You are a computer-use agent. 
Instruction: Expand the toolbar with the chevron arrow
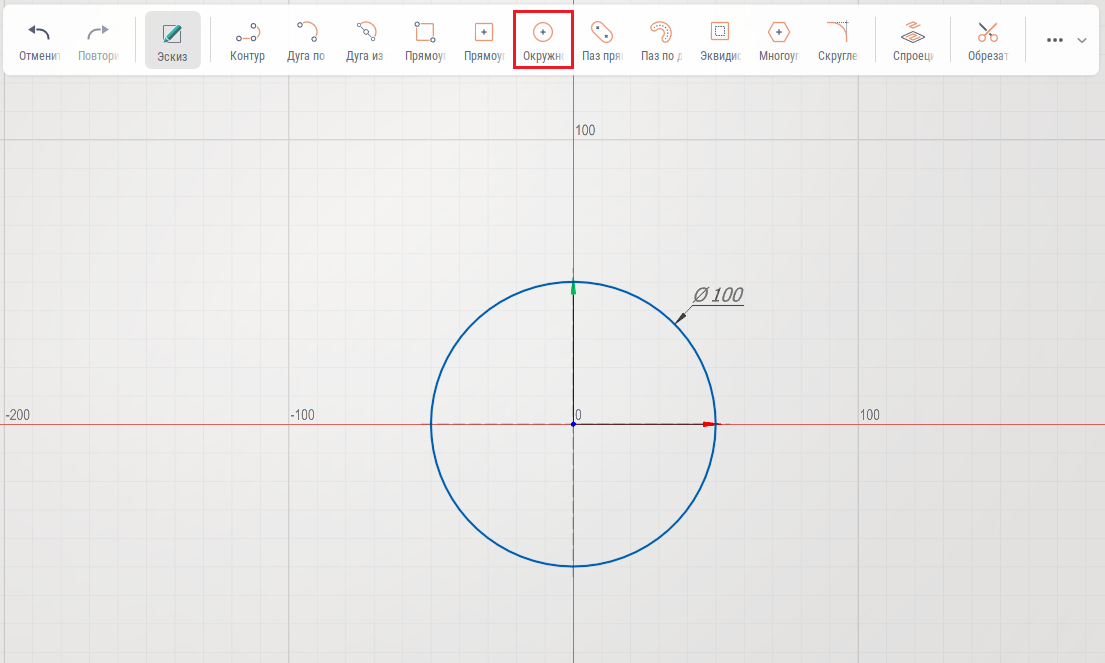pyautogui.click(x=1081, y=40)
